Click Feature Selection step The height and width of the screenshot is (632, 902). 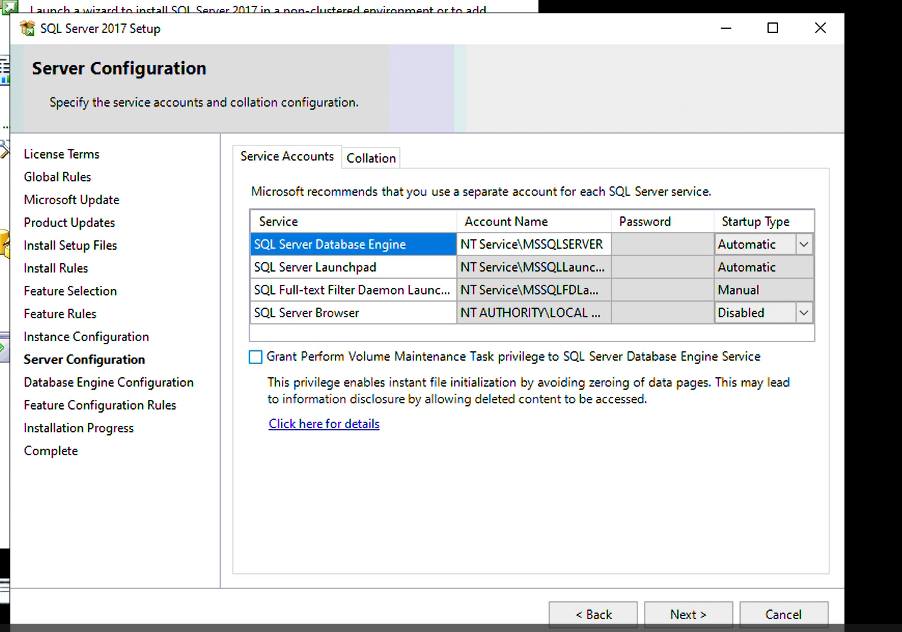[x=70, y=291]
